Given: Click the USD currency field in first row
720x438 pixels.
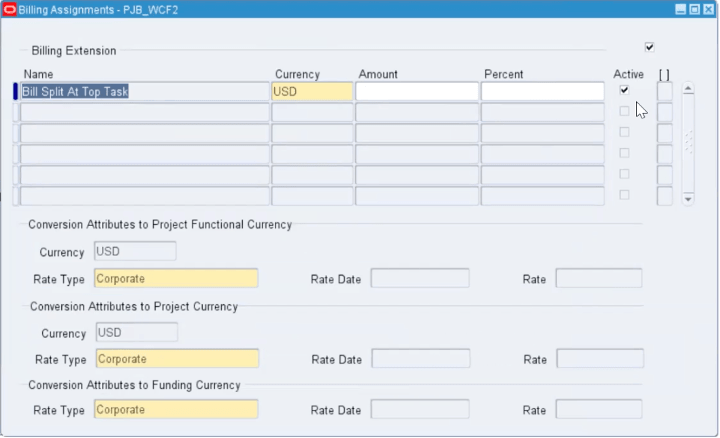Looking at the screenshot, I should click(x=312, y=91).
